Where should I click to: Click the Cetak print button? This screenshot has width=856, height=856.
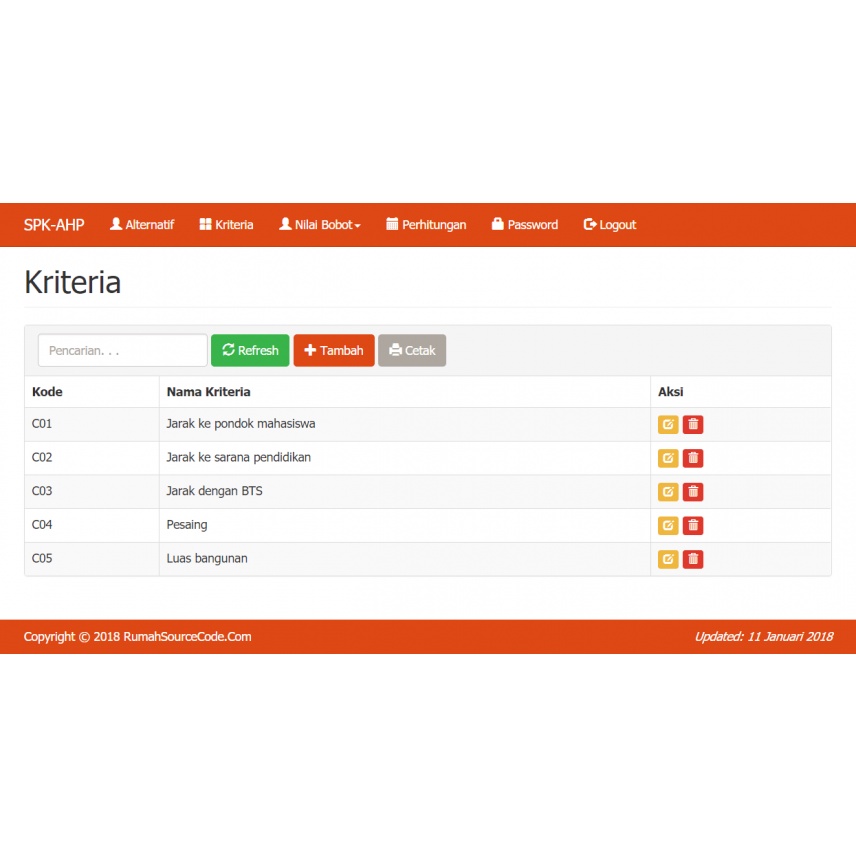[412, 351]
